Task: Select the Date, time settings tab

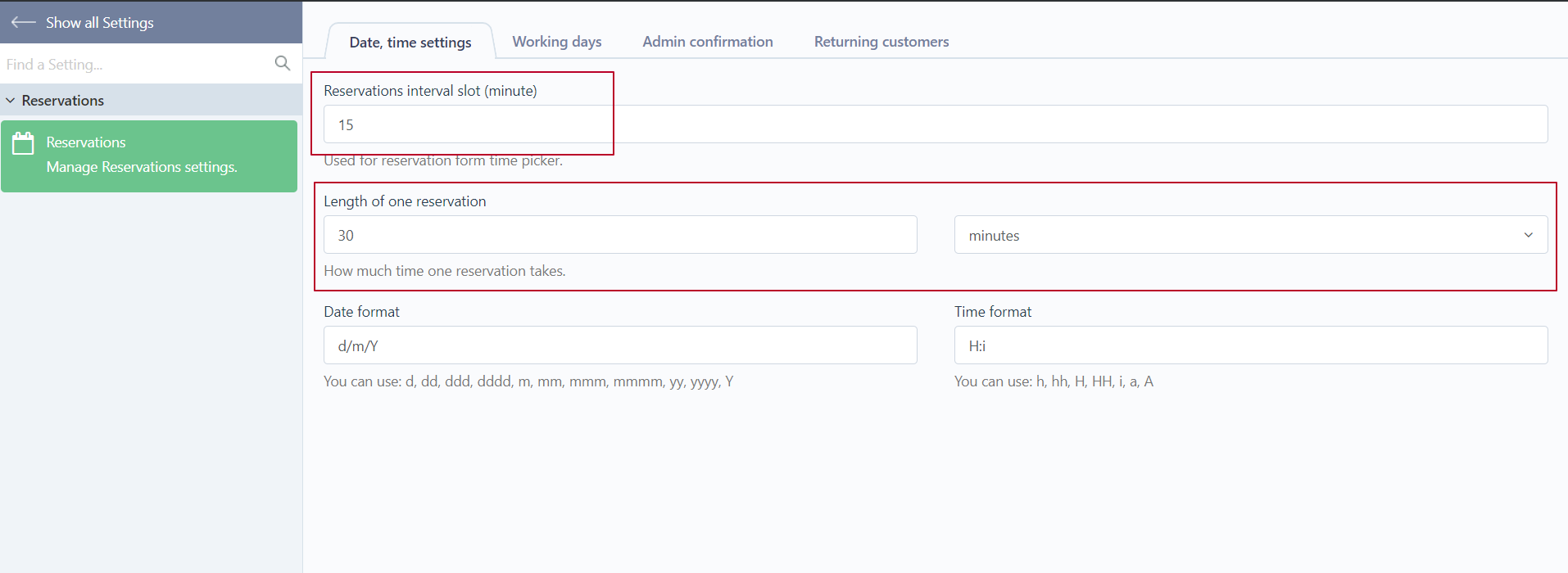Action: [x=410, y=42]
